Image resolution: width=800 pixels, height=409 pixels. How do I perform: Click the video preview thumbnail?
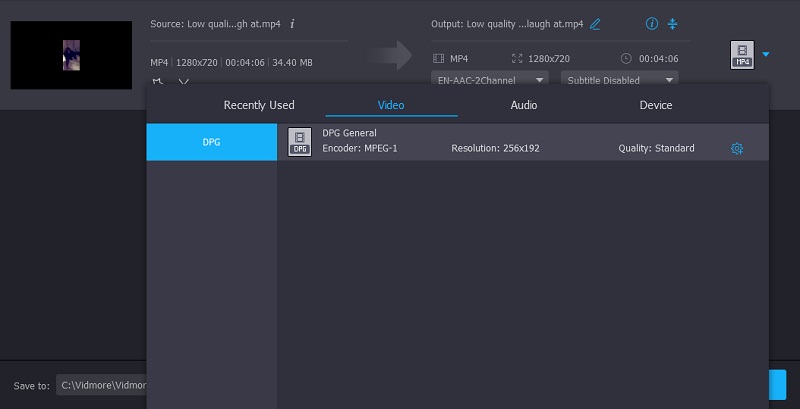point(71,54)
